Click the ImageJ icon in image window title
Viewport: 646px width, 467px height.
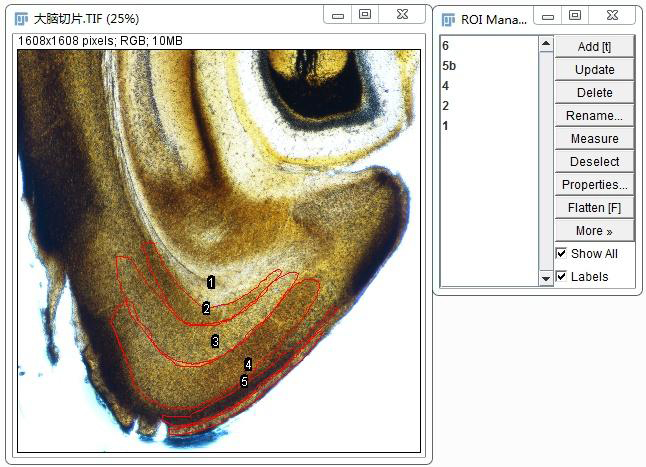pos(21,18)
